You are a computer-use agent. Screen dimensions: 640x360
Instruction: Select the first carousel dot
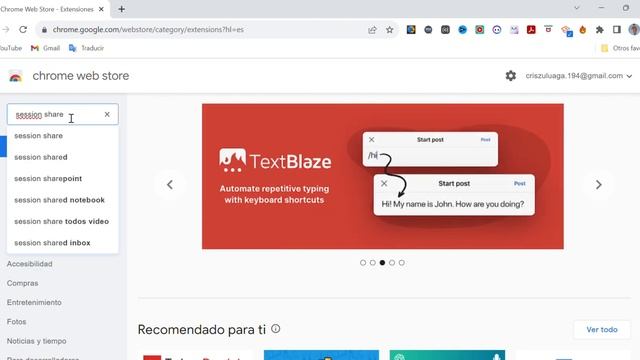[363, 262]
